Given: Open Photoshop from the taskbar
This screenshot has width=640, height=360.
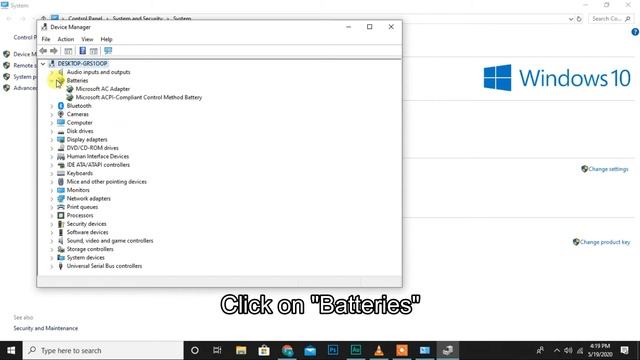Looking at the screenshot, I should click(x=333, y=350).
